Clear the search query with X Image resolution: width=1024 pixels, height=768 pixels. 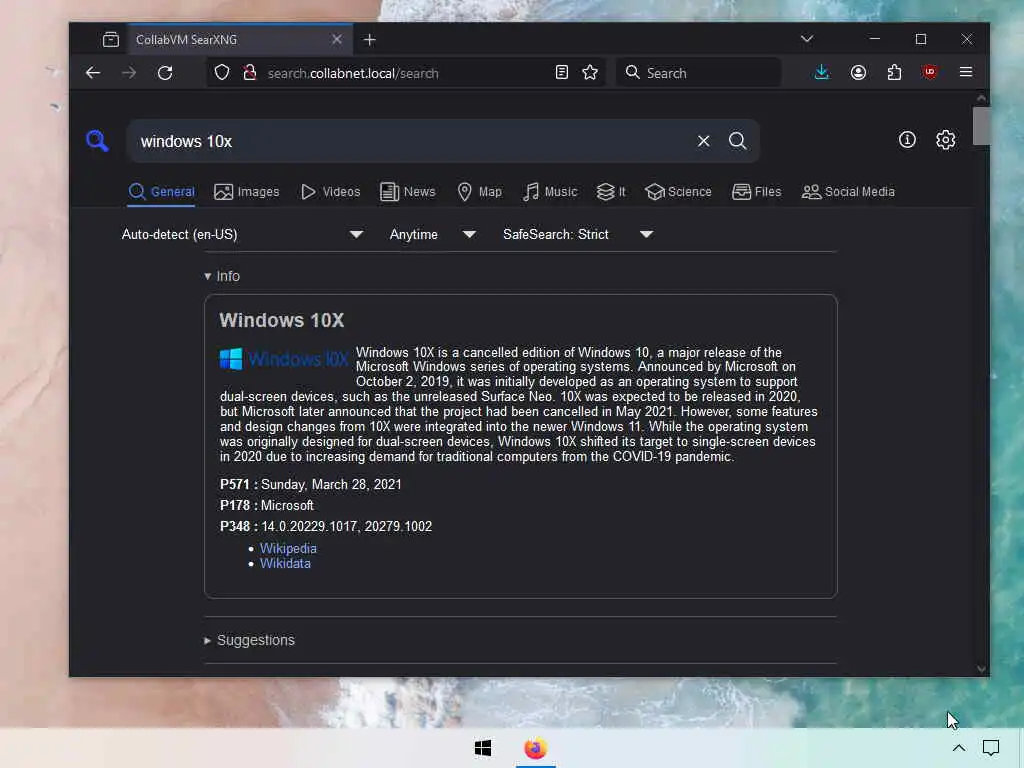click(x=703, y=140)
